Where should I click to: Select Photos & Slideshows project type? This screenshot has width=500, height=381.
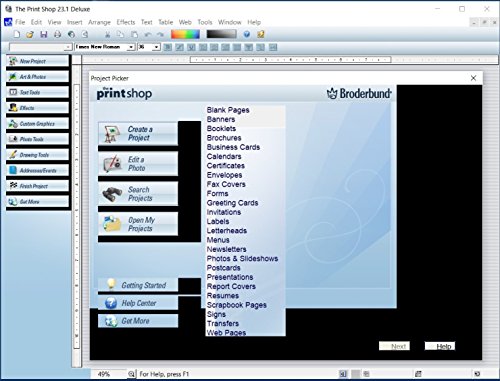pos(242,258)
